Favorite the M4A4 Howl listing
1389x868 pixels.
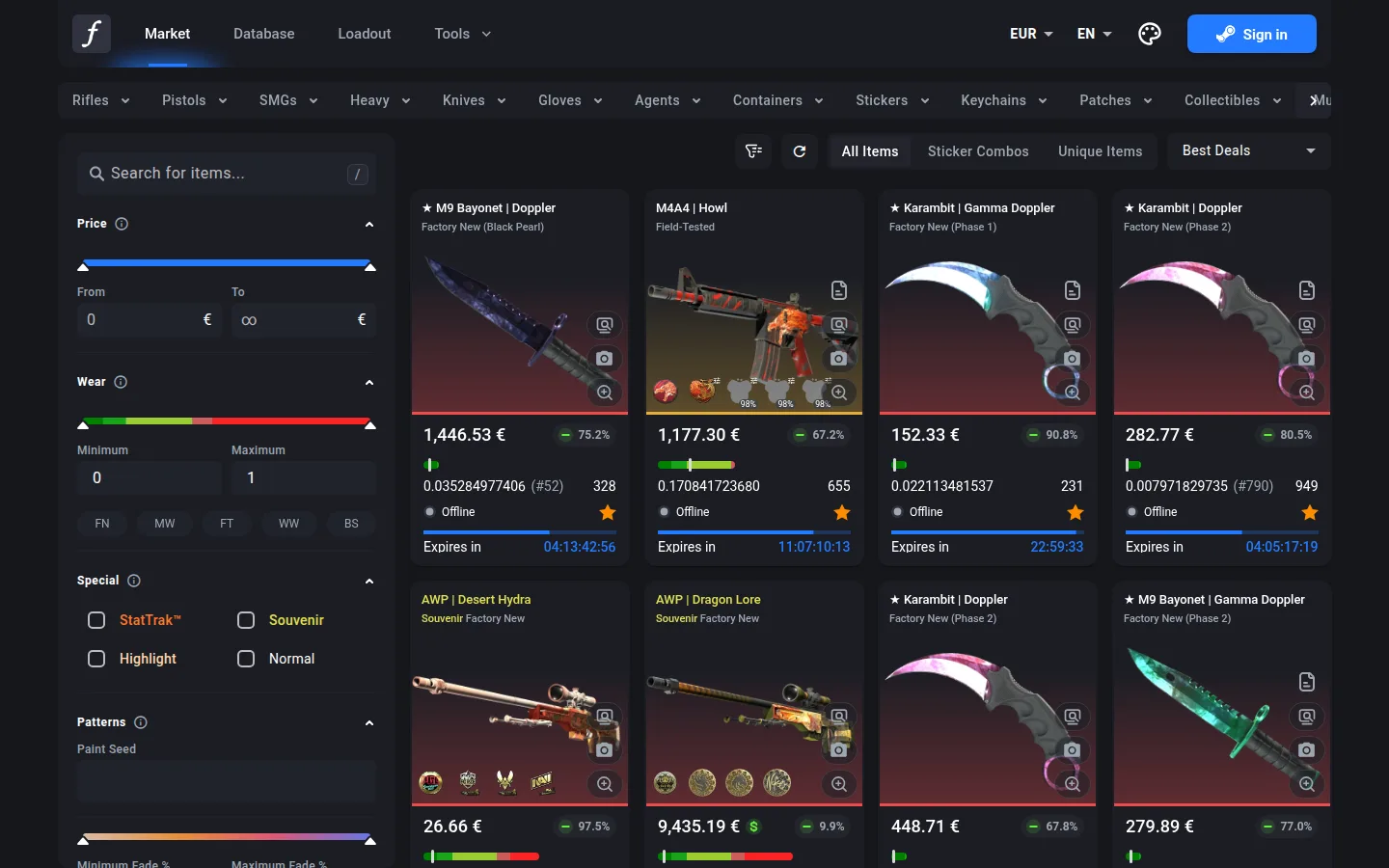pos(842,512)
